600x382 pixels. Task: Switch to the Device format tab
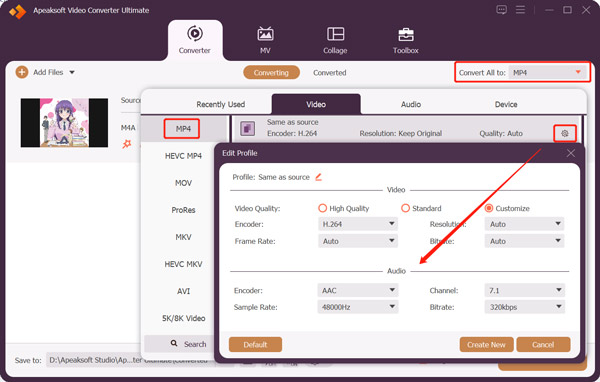click(x=506, y=104)
